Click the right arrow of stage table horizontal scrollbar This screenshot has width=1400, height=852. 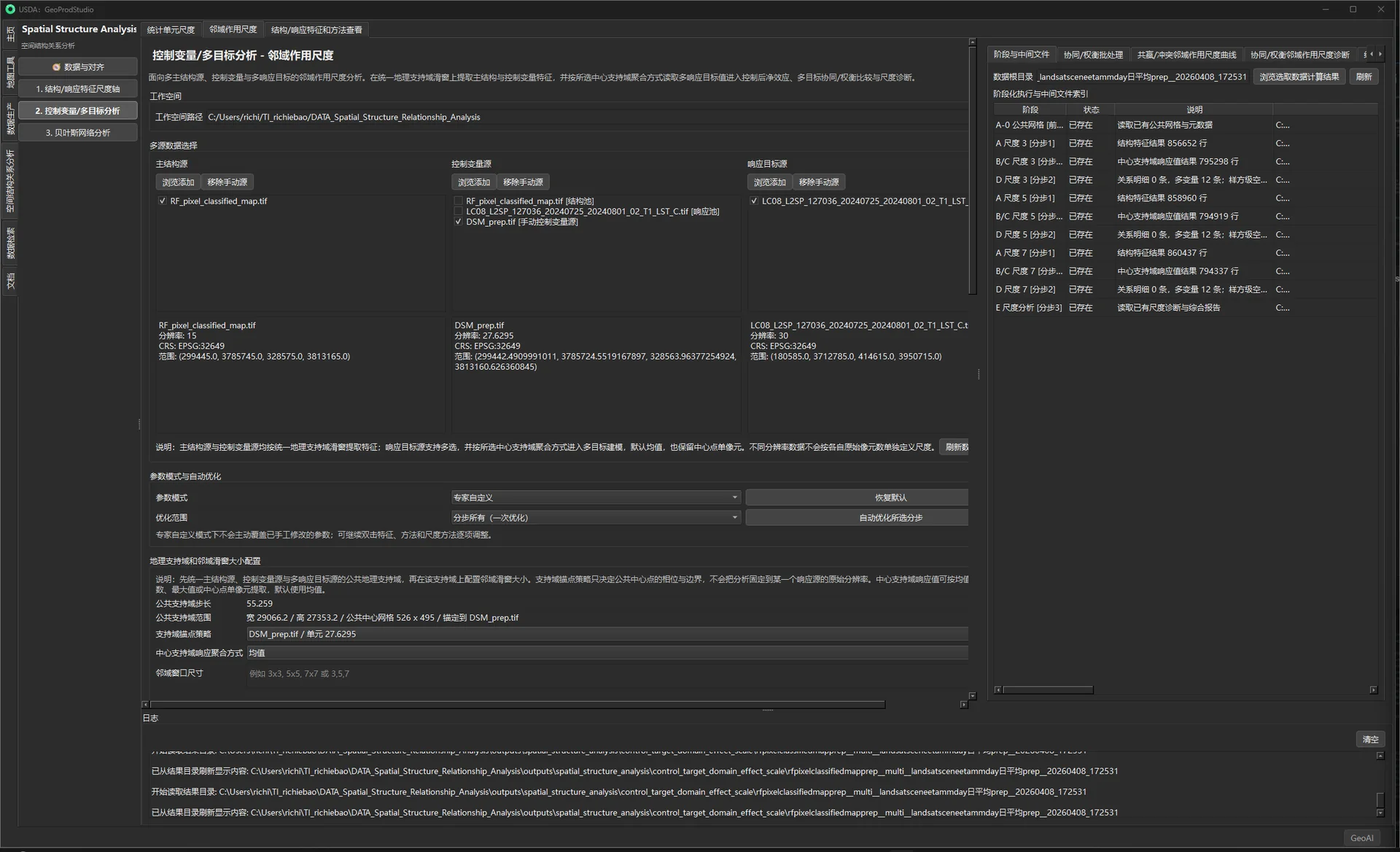[1373, 689]
